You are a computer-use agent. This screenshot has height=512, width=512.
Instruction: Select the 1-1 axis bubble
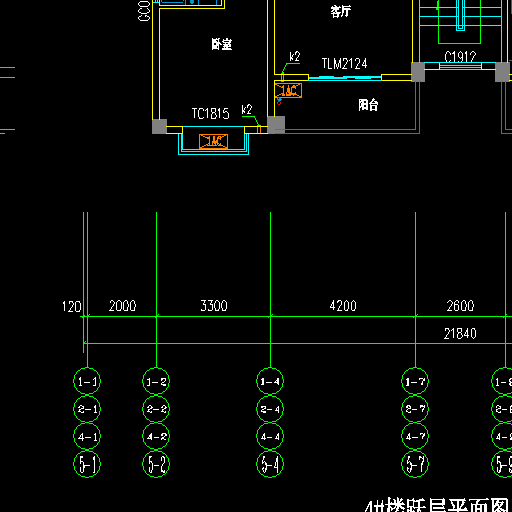tap(87, 381)
